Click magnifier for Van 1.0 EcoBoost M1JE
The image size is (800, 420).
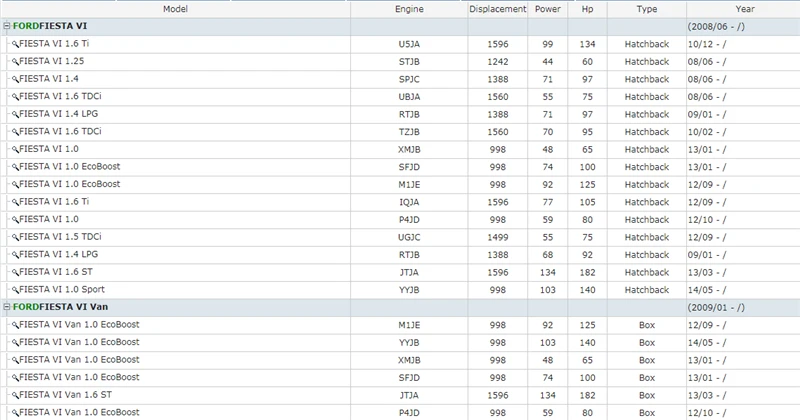(x=15, y=325)
